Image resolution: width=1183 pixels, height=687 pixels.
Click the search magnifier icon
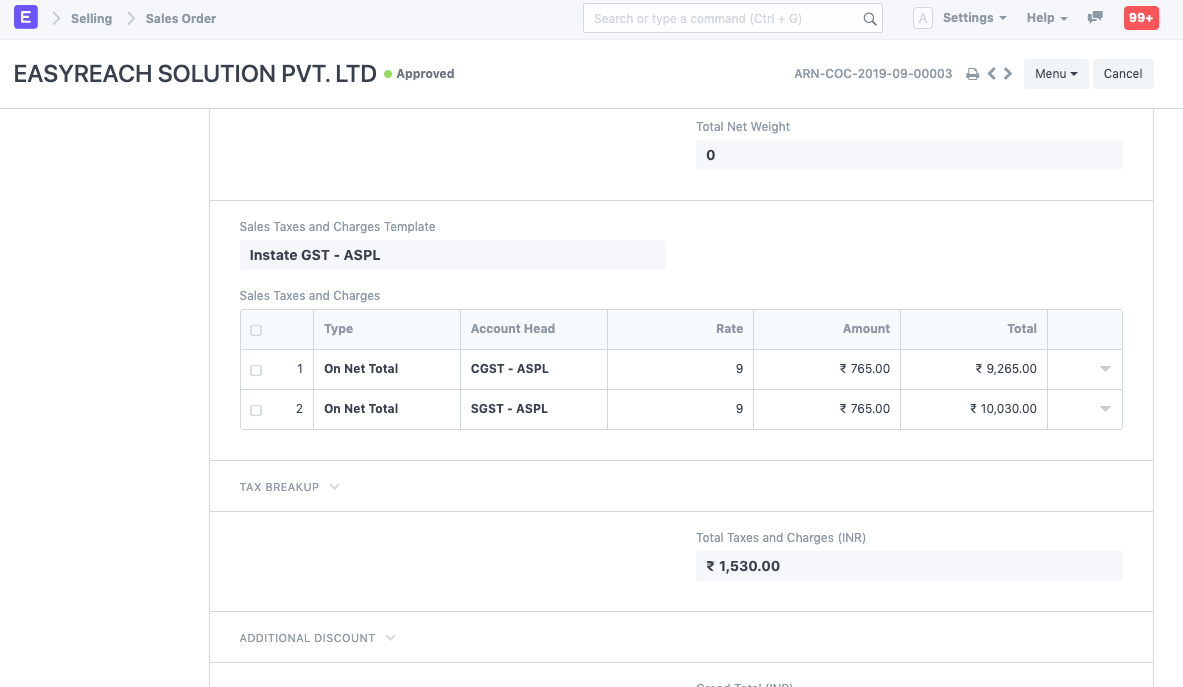pos(870,18)
